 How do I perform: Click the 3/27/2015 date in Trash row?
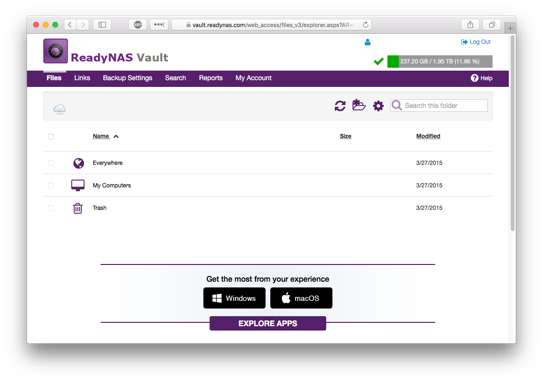tap(429, 208)
